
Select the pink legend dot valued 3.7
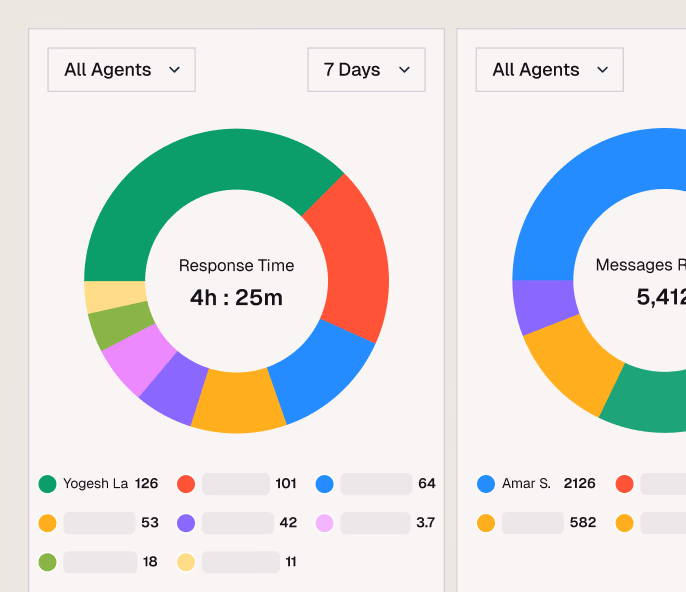[x=324, y=523]
